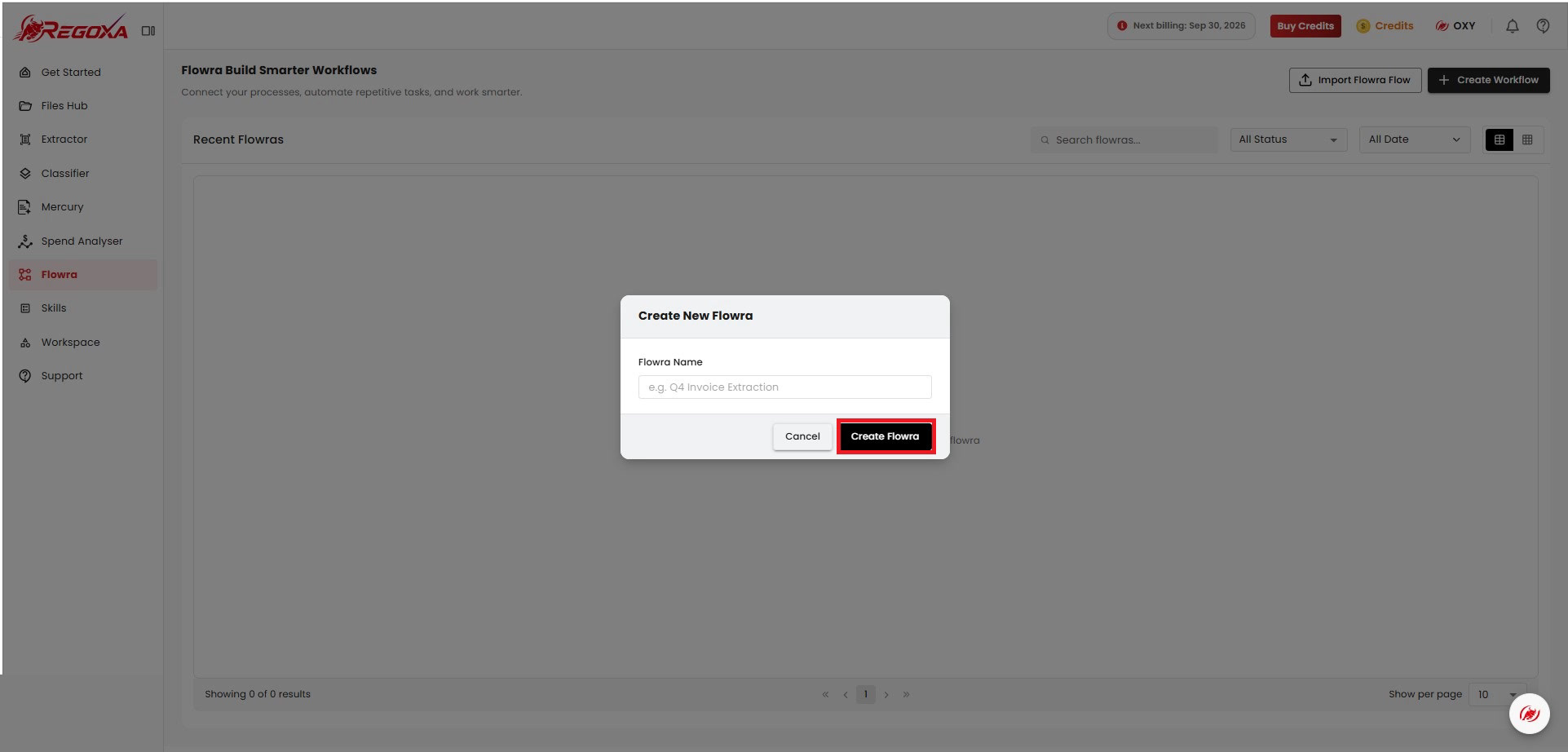This screenshot has width=1568, height=752.
Task: Open Get Started in the sidebar
Action: pos(83,72)
